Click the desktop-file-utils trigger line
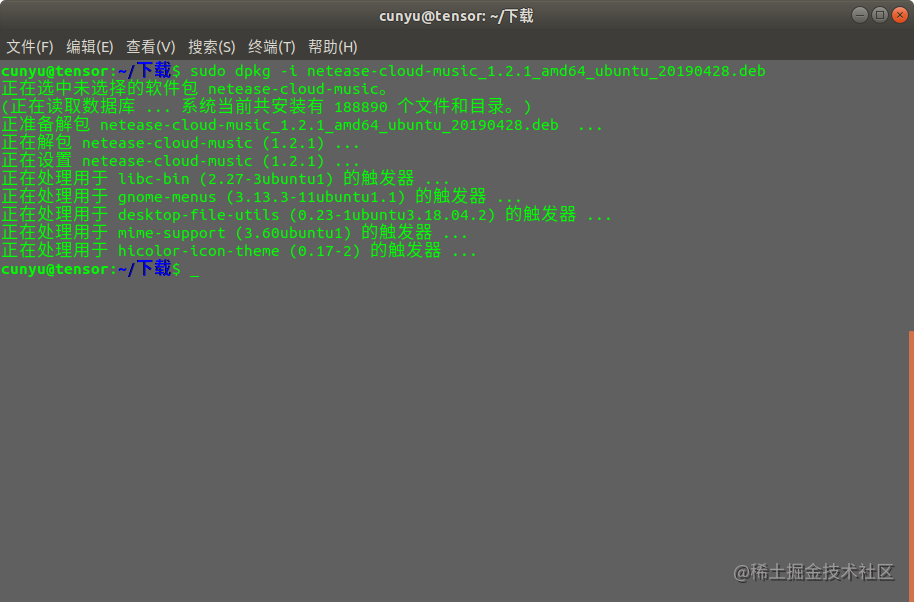The image size is (914, 602). pos(306,214)
